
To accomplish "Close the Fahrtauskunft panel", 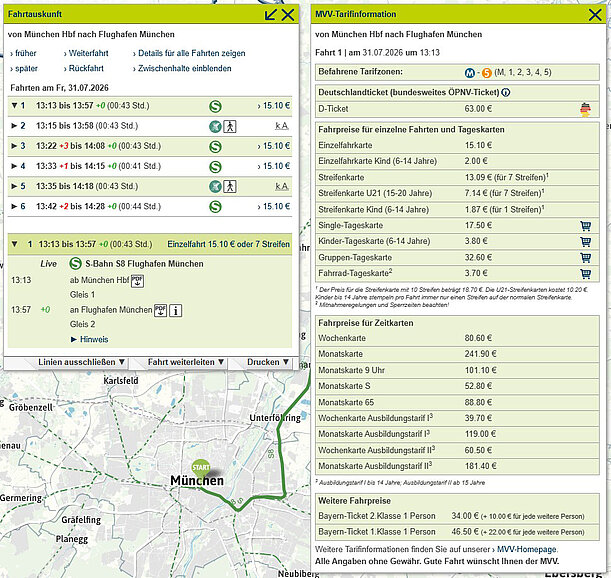I will point(288,15).
